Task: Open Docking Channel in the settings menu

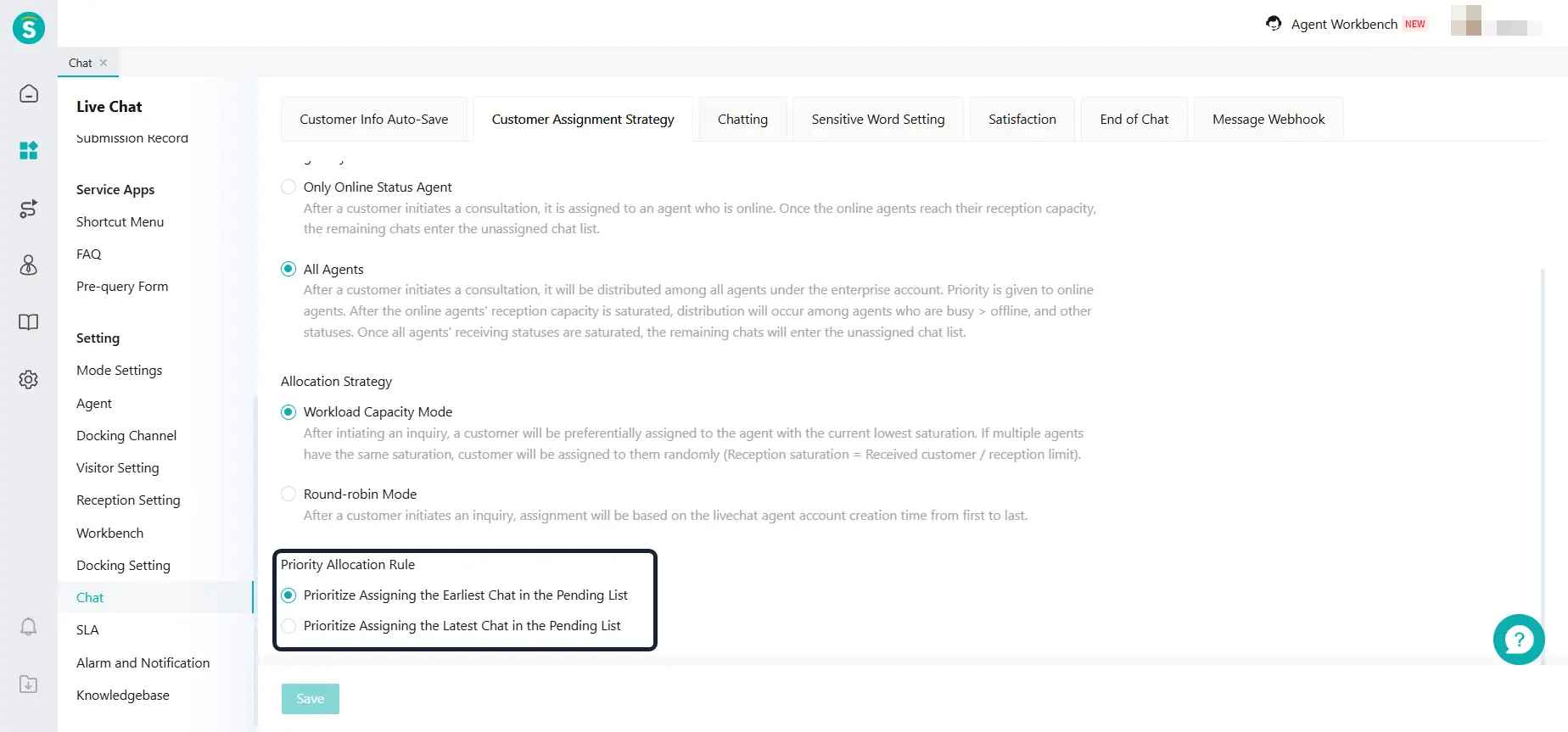Action: [x=126, y=436]
